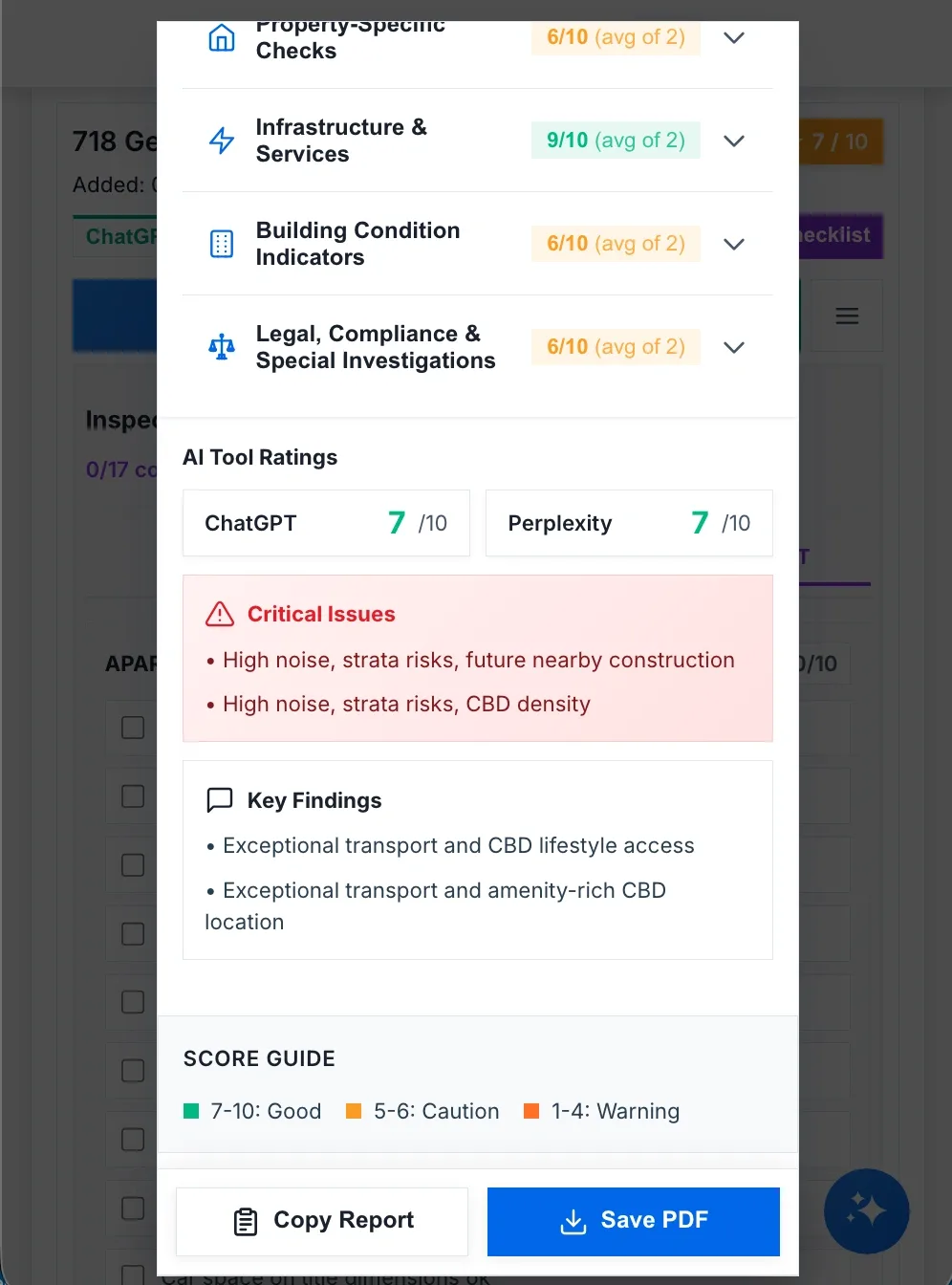Click the Key Findings speech bubble icon

click(220, 800)
